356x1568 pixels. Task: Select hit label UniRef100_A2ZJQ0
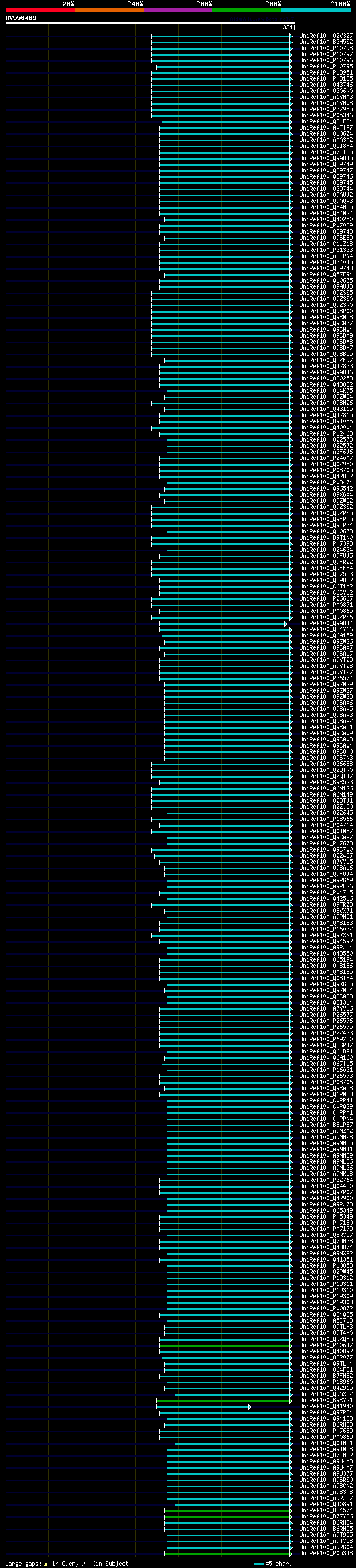[x=326, y=807]
